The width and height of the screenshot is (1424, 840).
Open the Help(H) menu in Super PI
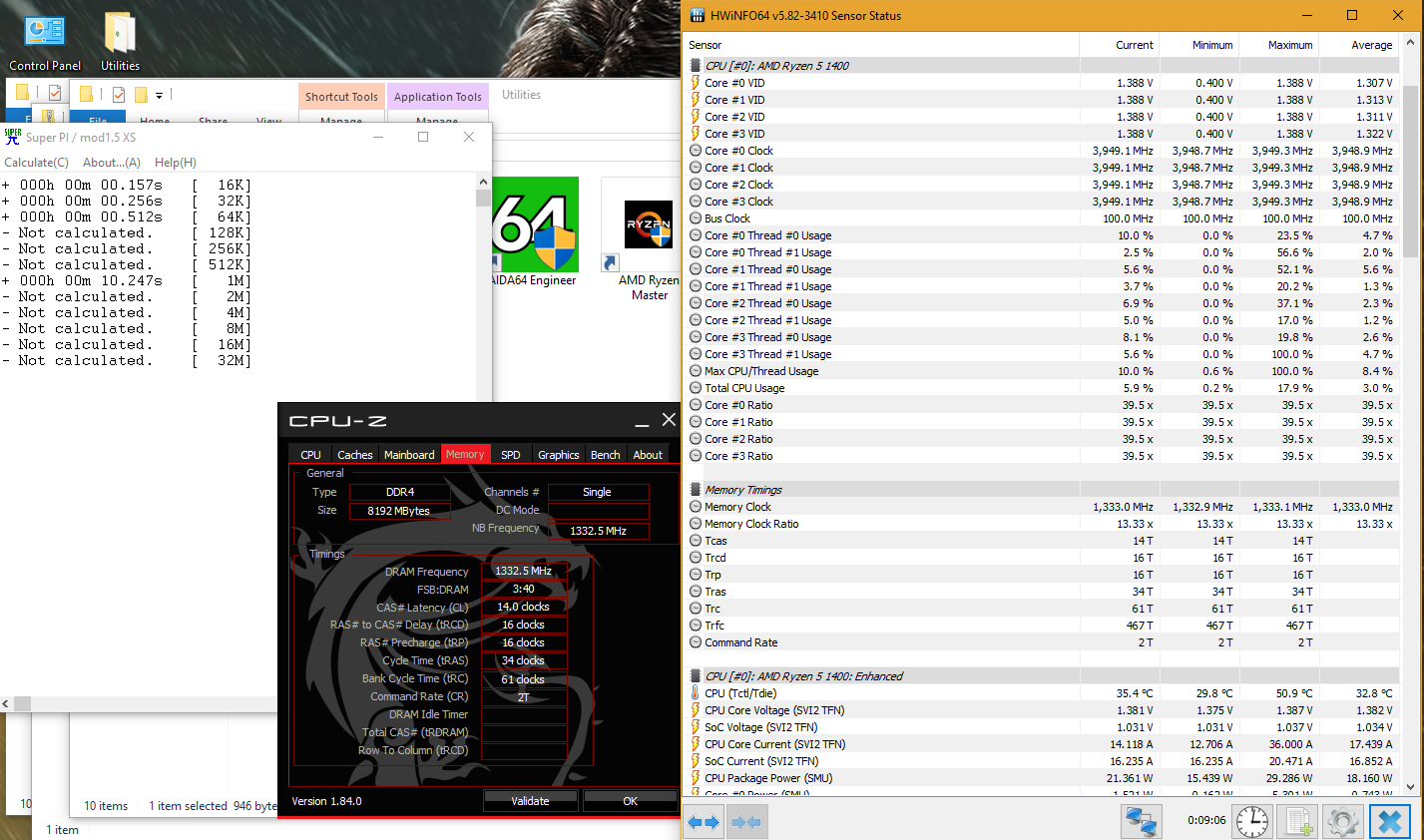pos(176,163)
